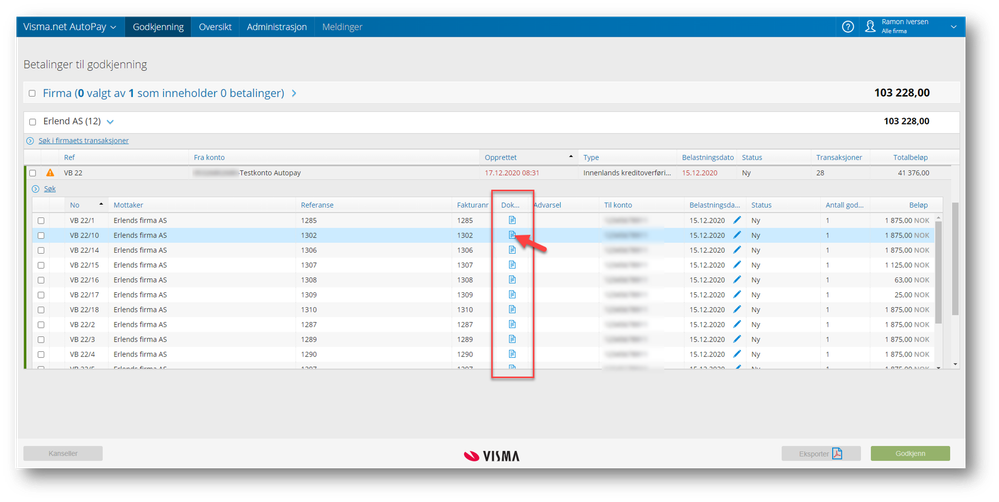Image resolution: width=999 pixels, height=502 pixels.
Task: Edit debit date pencil for VB 22/10
Action: click(x=737, y=235)
